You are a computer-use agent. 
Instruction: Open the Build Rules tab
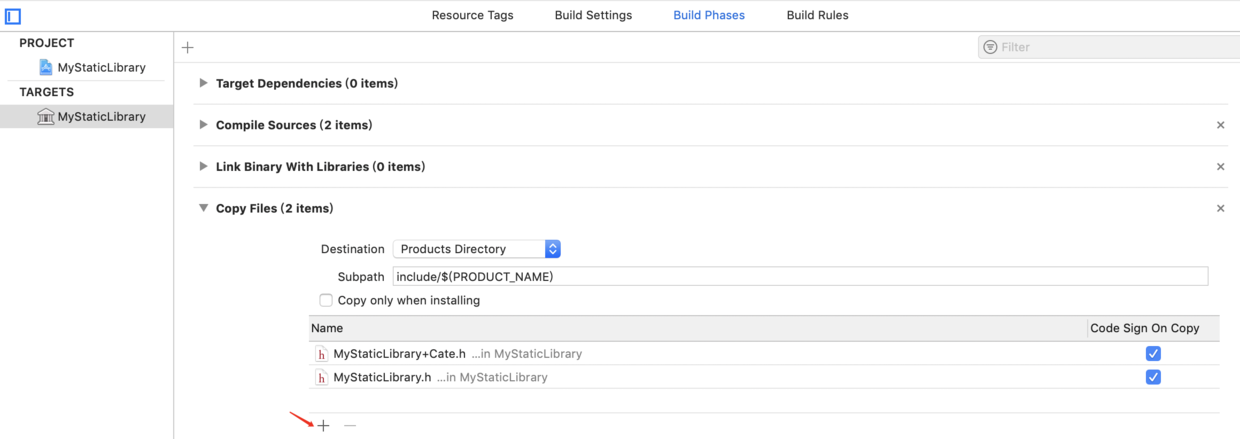[817, 15]
